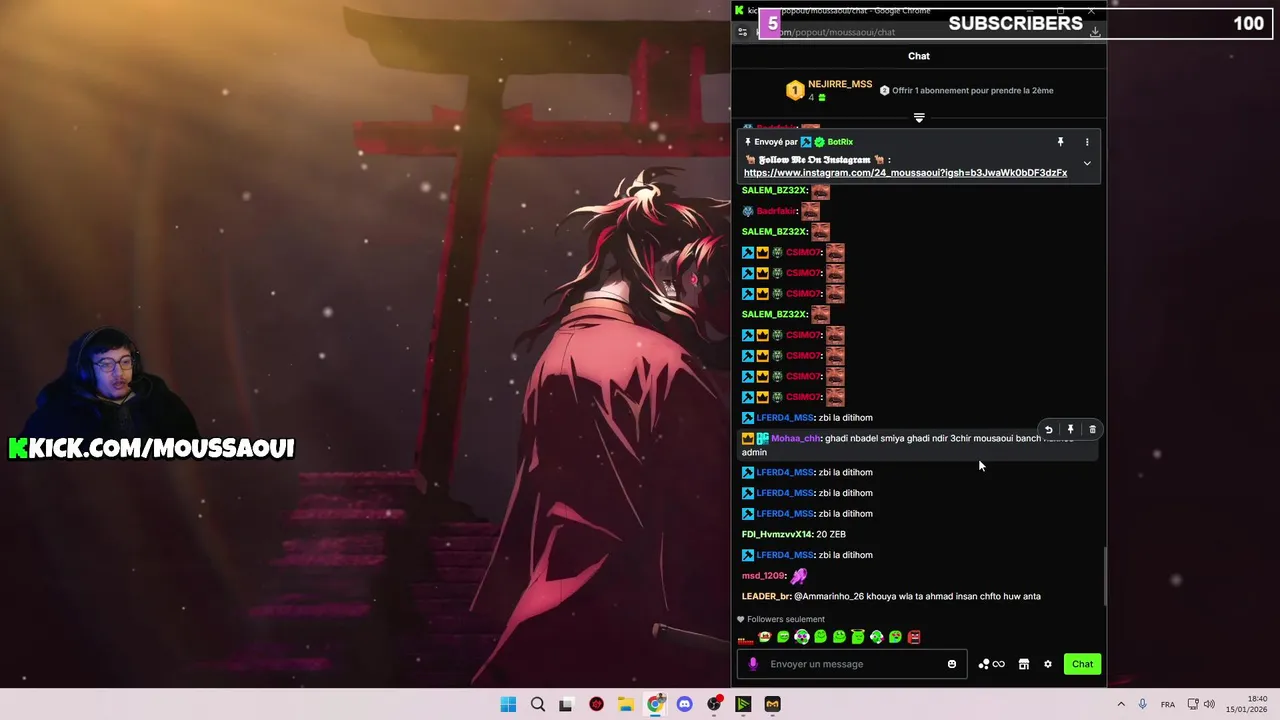The width and height of the screenshot is (1280, 720).
Task: Insert the first red text emote
Action: coord(745,639)
